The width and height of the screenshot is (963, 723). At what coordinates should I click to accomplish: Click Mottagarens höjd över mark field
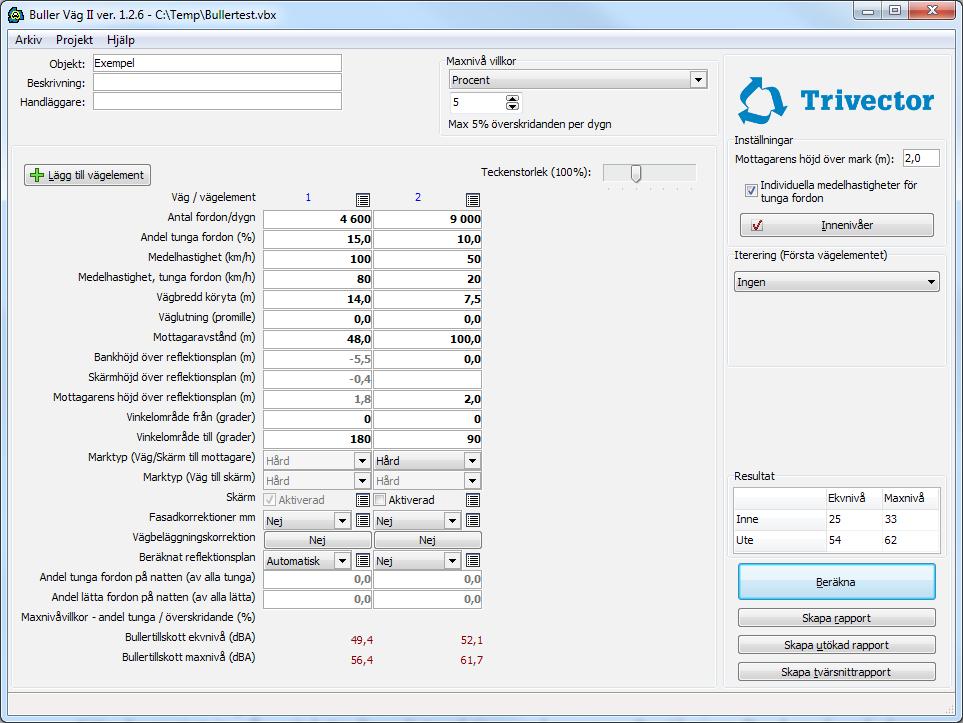[x=921, y=158]
